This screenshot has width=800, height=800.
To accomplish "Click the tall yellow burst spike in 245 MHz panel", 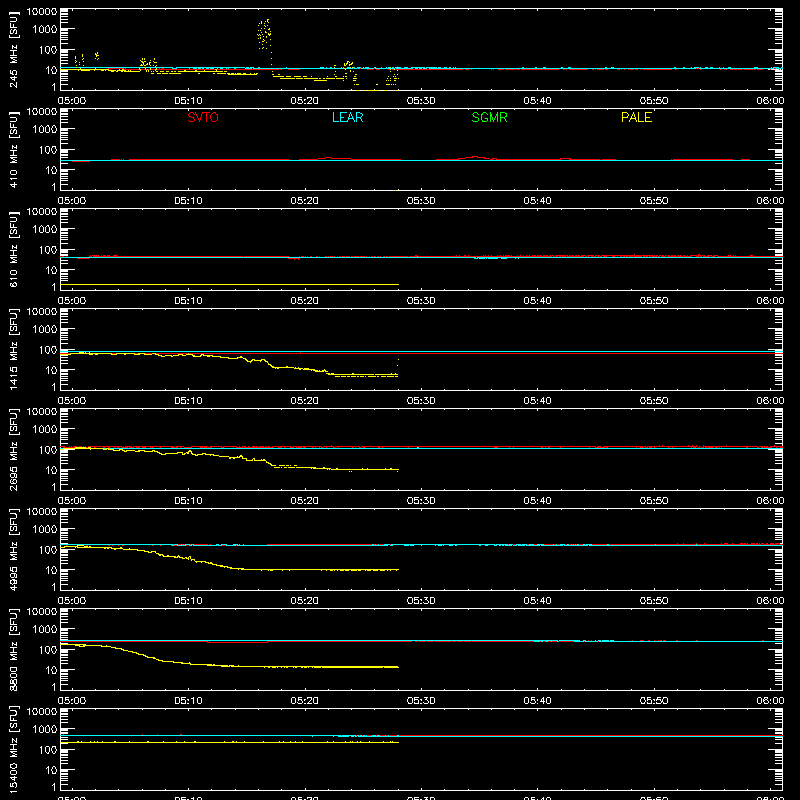I will pyautogui.click(x=264, y=34).
